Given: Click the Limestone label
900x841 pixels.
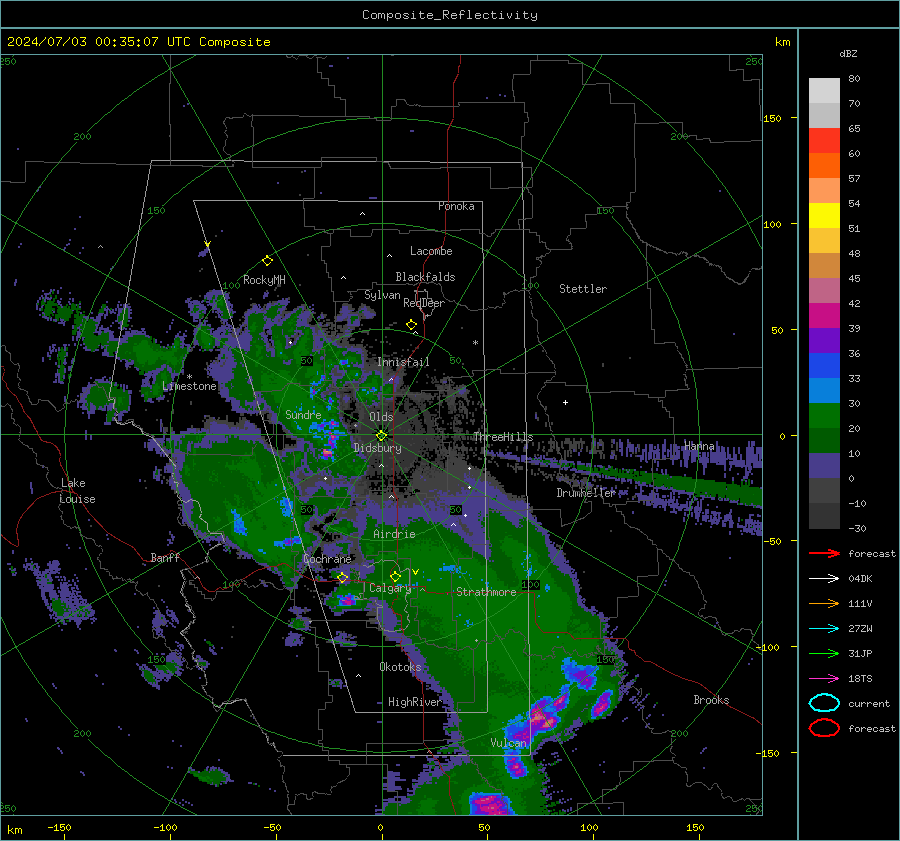Looking at the screenshot, I should (x=189, y=386).
